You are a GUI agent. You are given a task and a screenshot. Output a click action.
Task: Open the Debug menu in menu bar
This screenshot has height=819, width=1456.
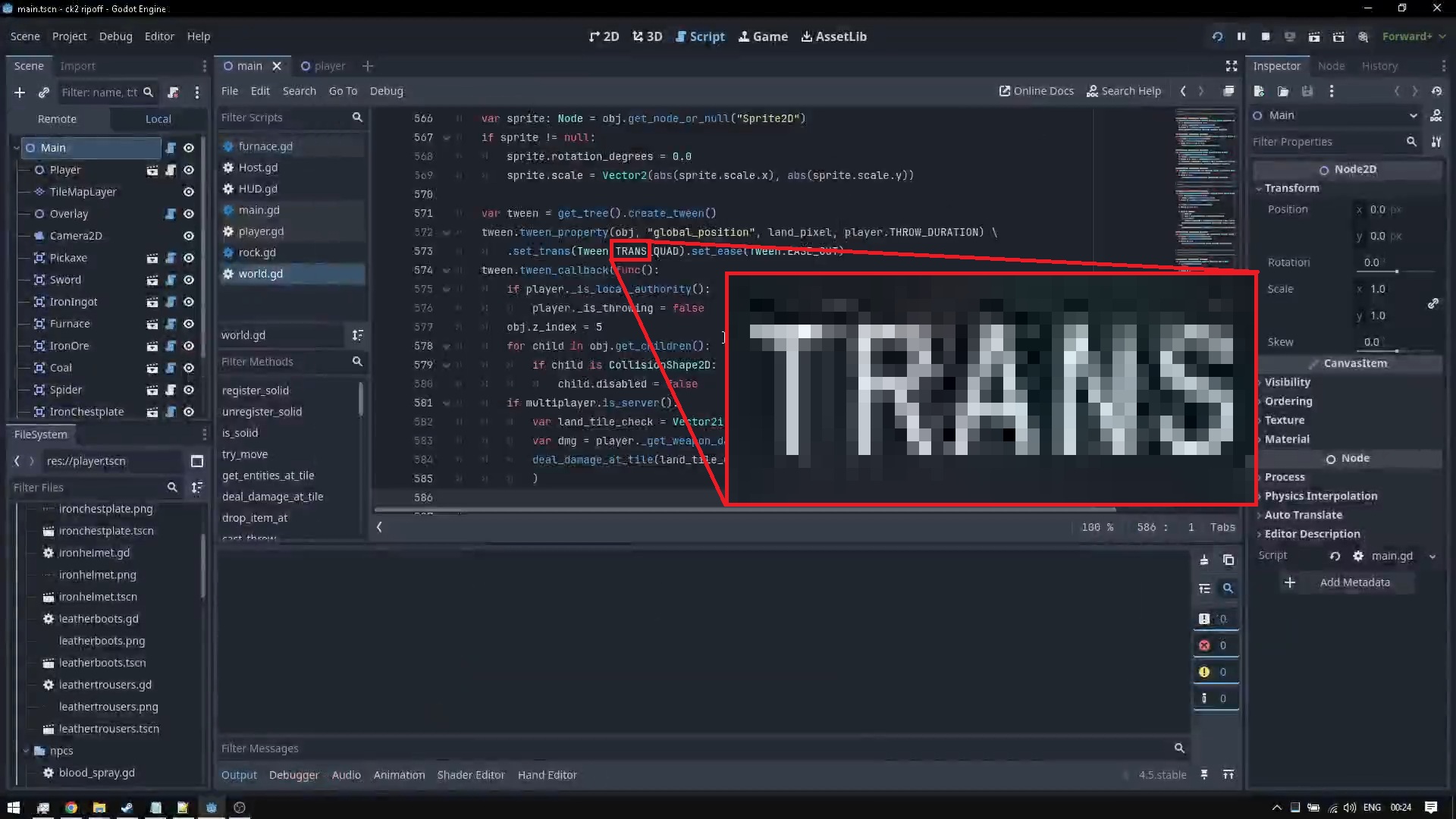(115, 36)
